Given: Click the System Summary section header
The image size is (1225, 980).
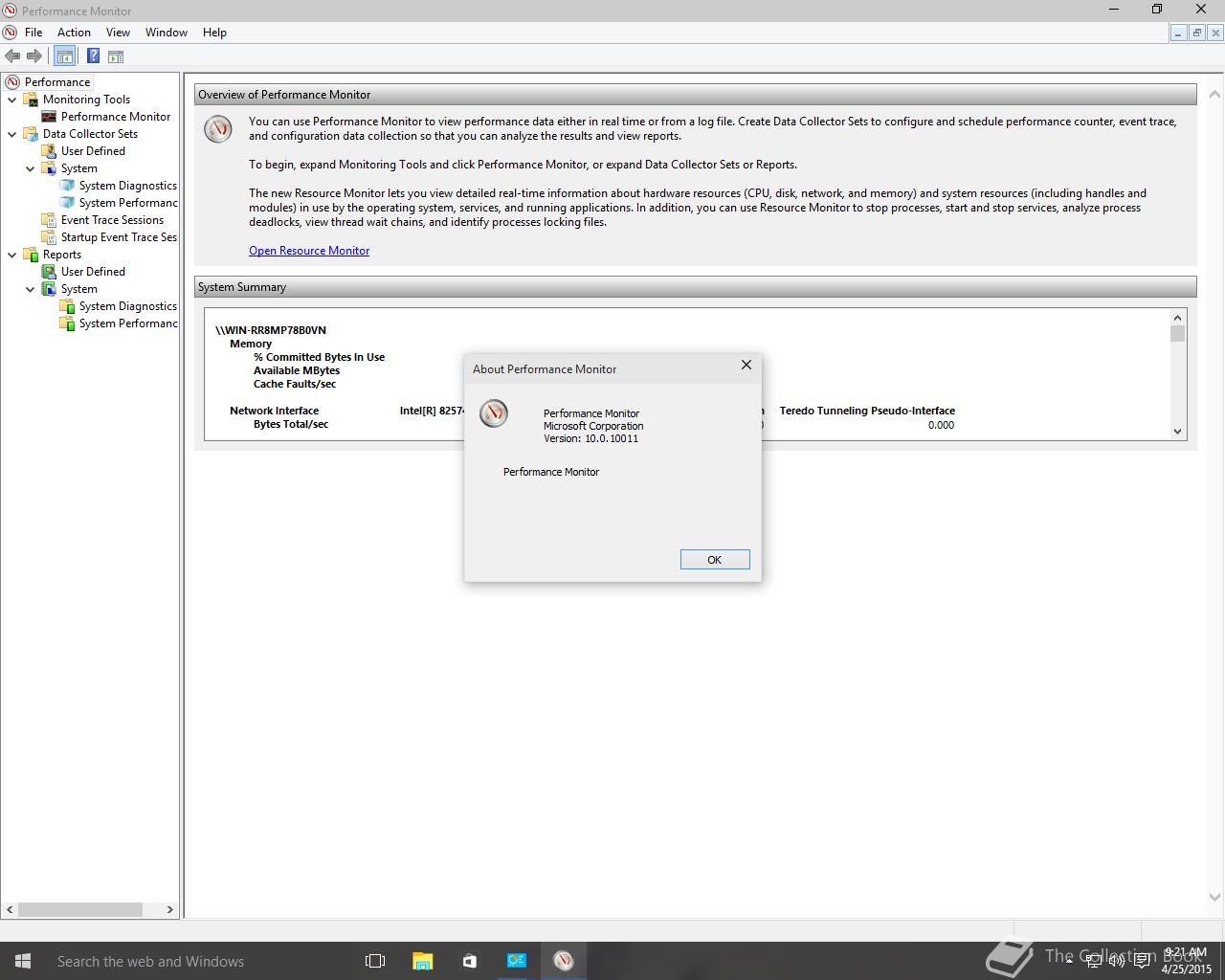Looking at the screenshot, I should pyautogui.click(x=695, y=287).
